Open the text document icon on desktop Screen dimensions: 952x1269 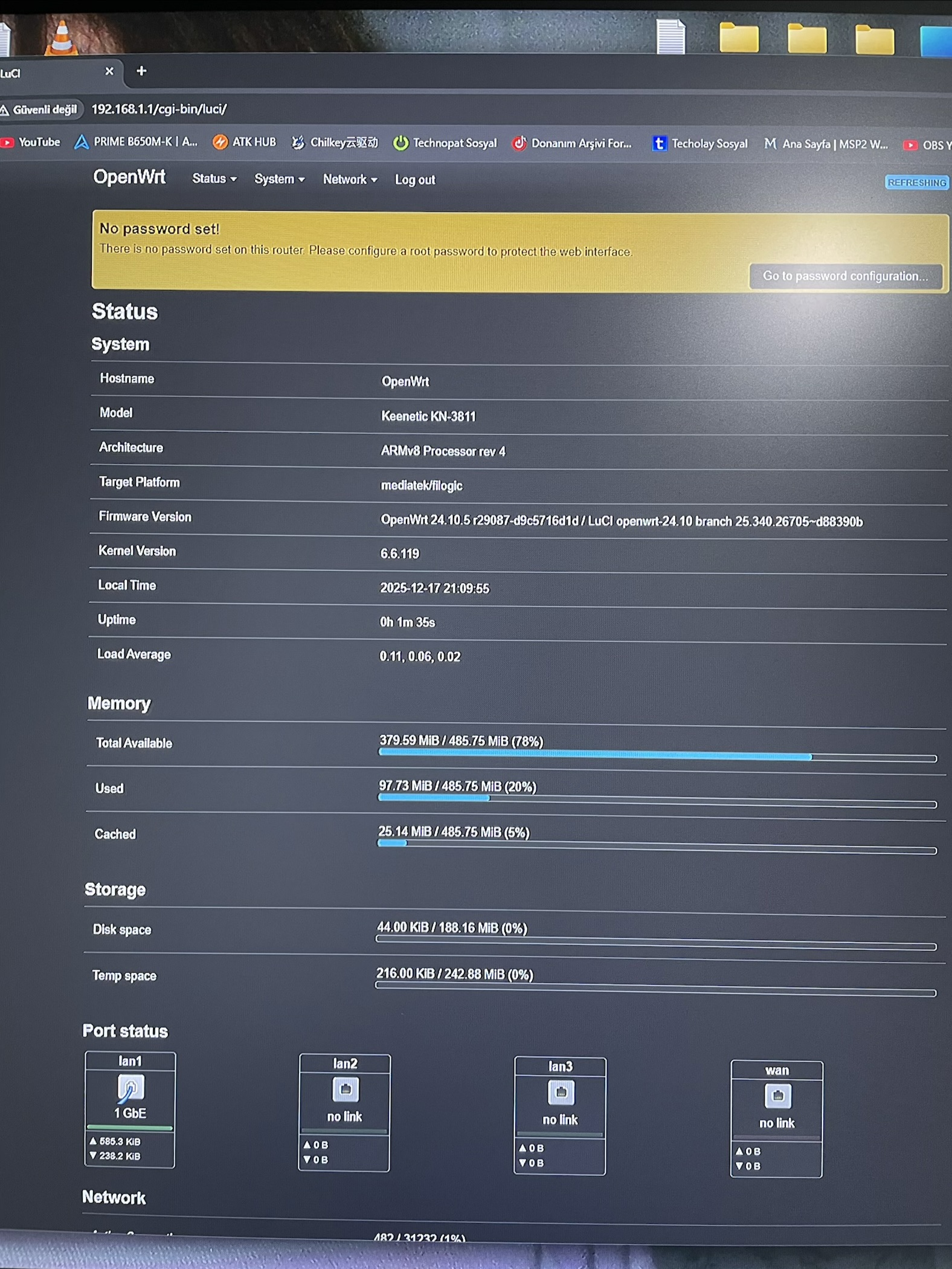click(x=671, y=37)
